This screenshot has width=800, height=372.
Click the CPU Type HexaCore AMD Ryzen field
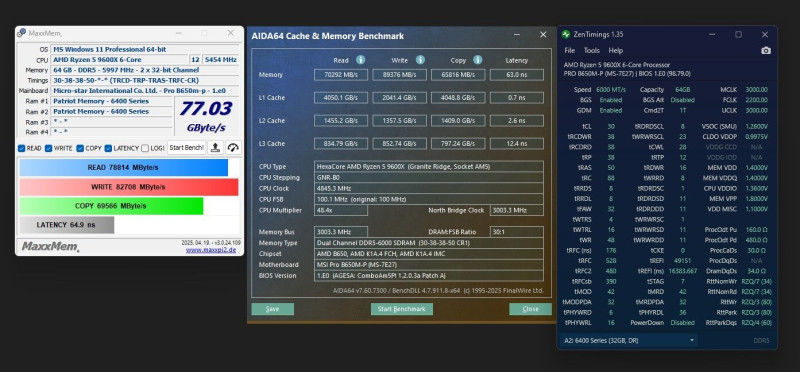tap(429, 166)
